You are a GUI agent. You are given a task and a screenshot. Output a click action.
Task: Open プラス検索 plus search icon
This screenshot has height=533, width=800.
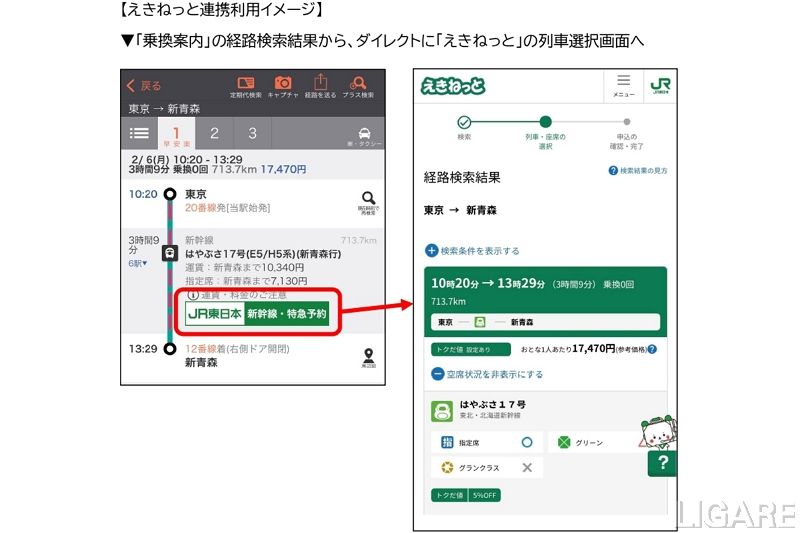358,86
